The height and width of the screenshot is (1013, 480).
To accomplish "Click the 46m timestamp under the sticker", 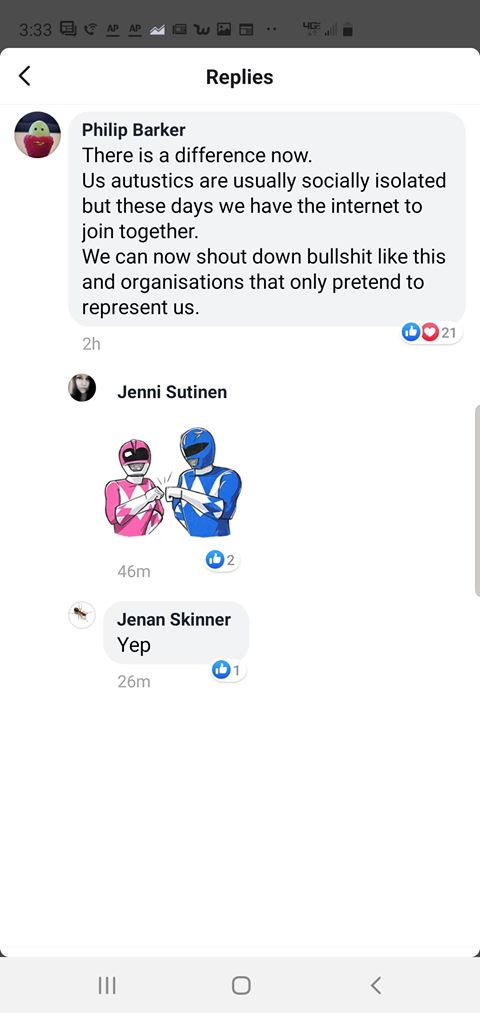I will point(134,571).
